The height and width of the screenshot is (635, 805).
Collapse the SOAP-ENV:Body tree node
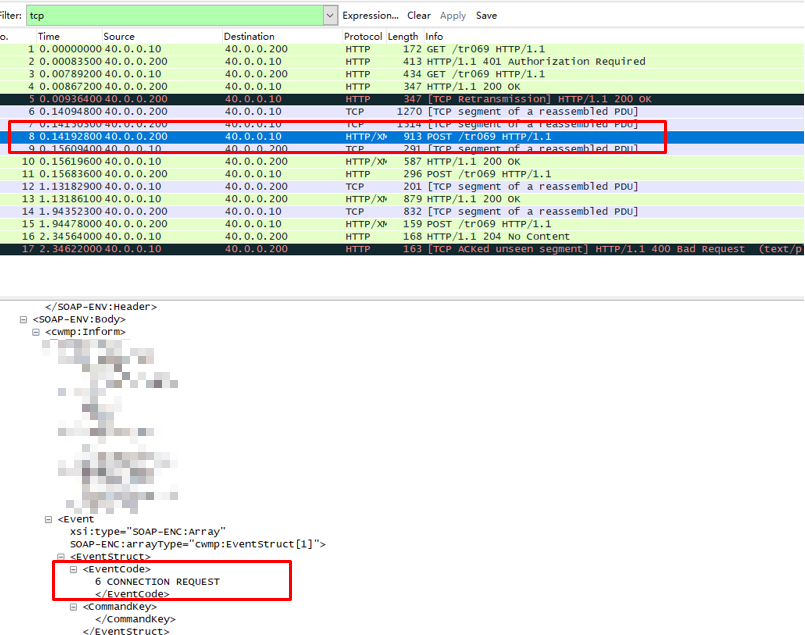(23, 319)
